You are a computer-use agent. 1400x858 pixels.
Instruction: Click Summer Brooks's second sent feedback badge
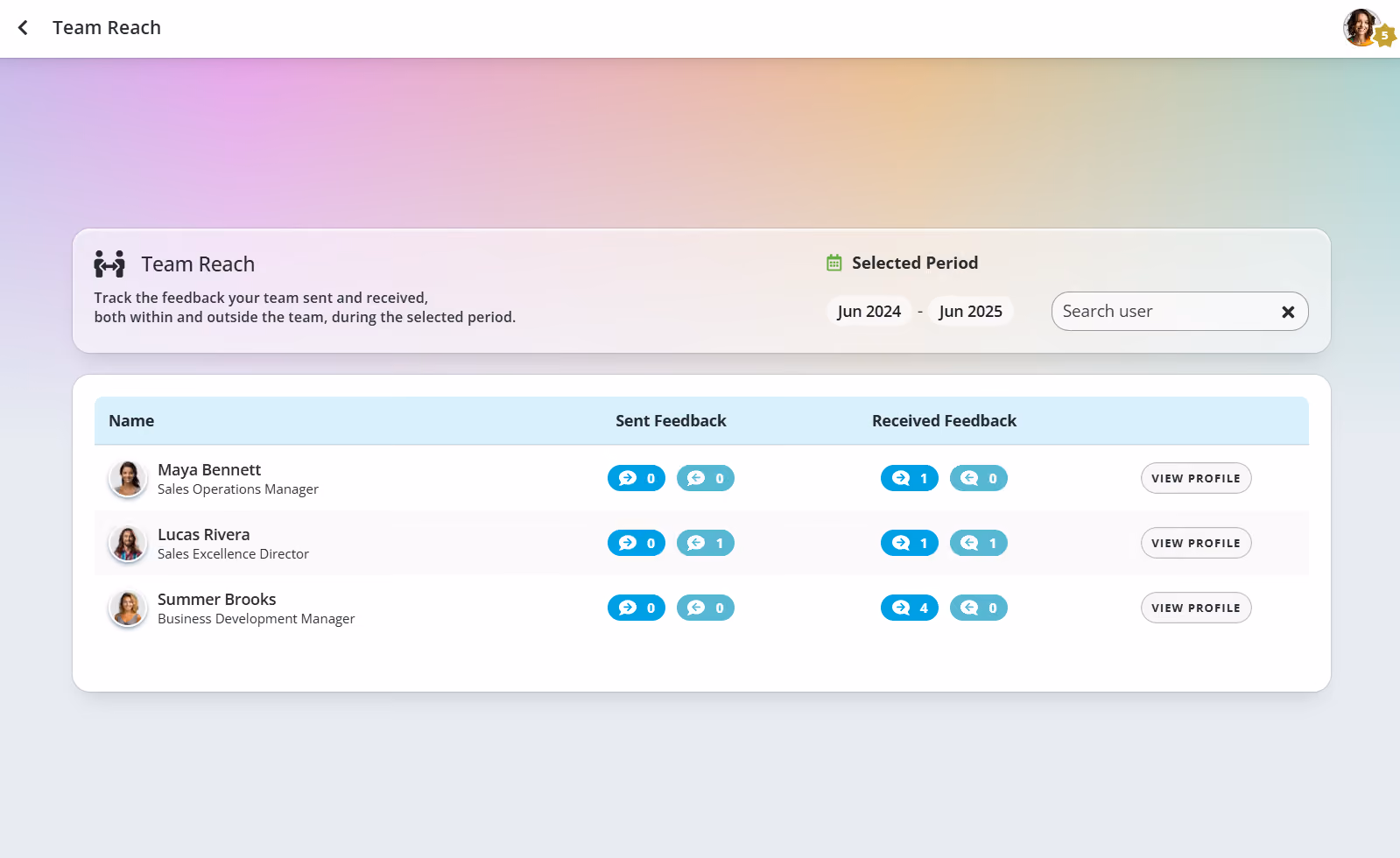coord(706,608)
